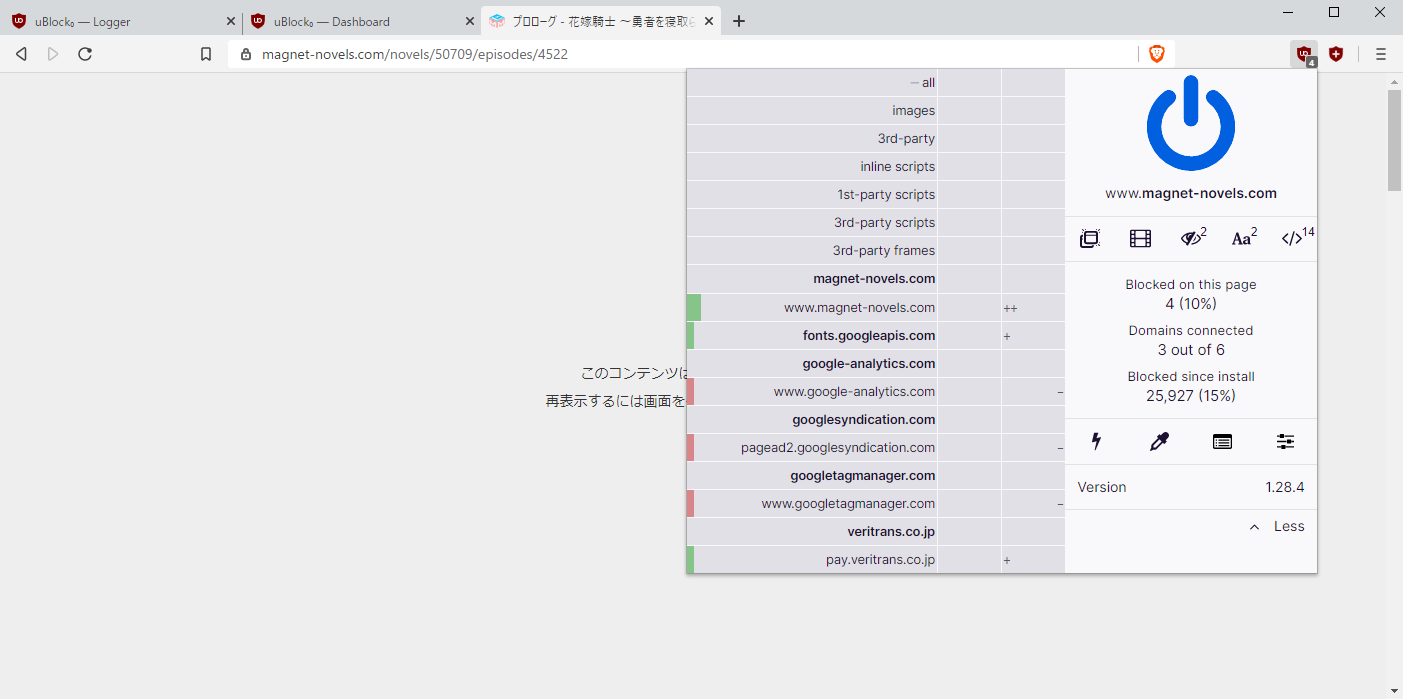
Task: Switch to uBlock Dashboard tab
Action: tap(360, 21)
